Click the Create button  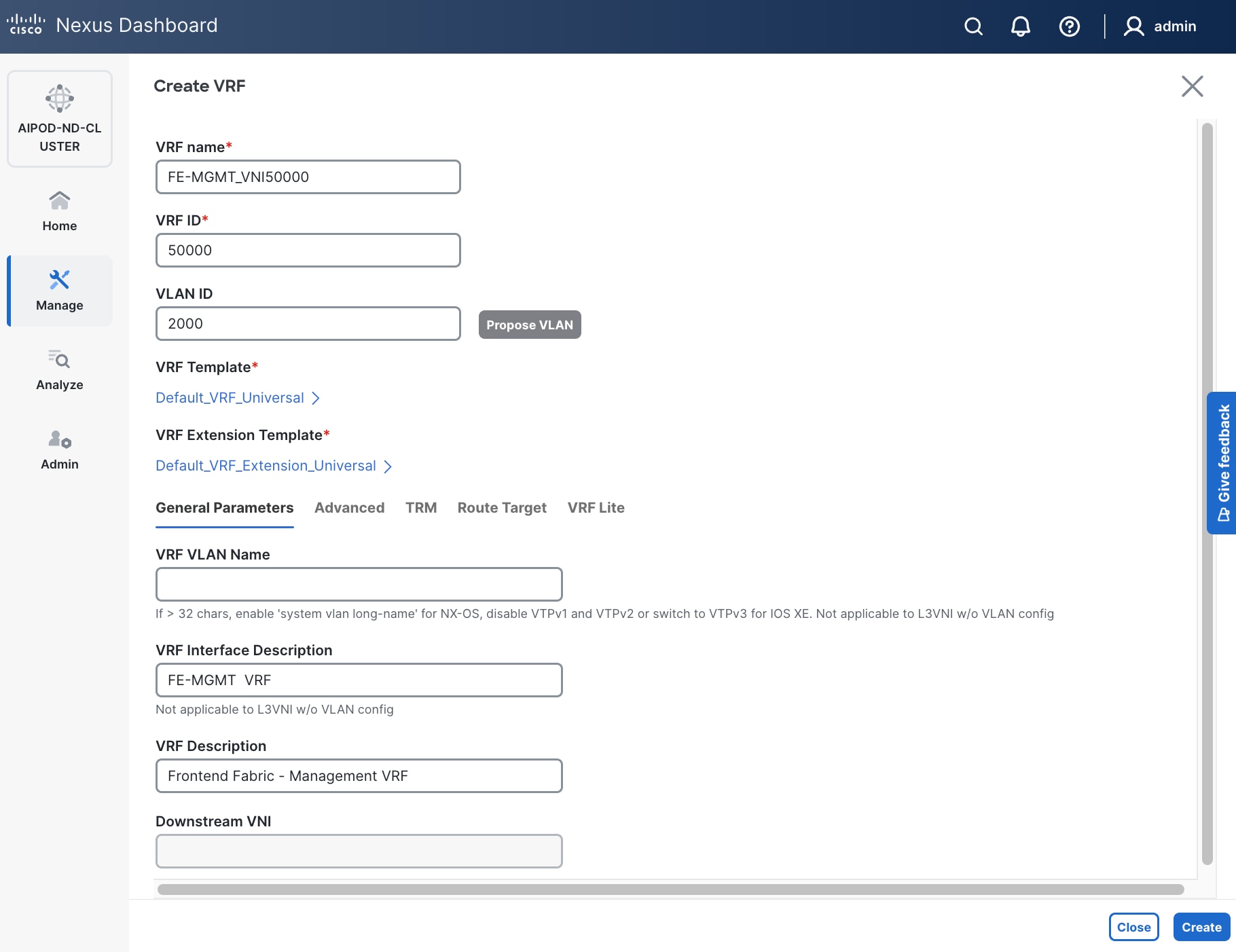coord(1201,927)
